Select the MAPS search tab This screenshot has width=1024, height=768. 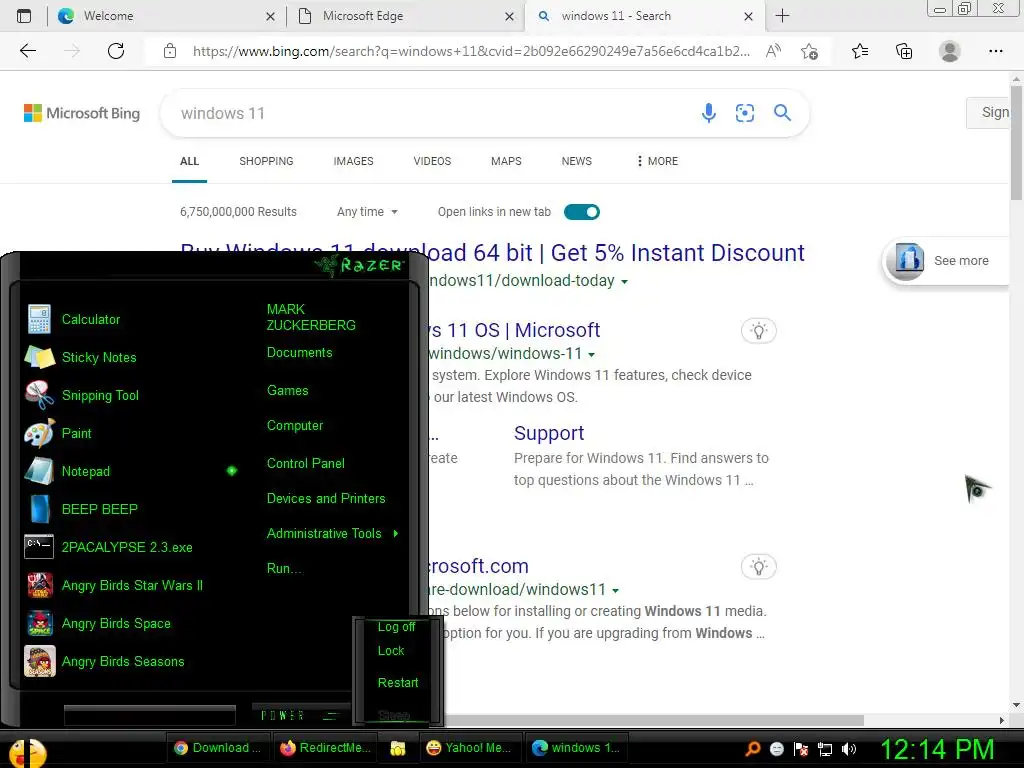pos(506,161)
